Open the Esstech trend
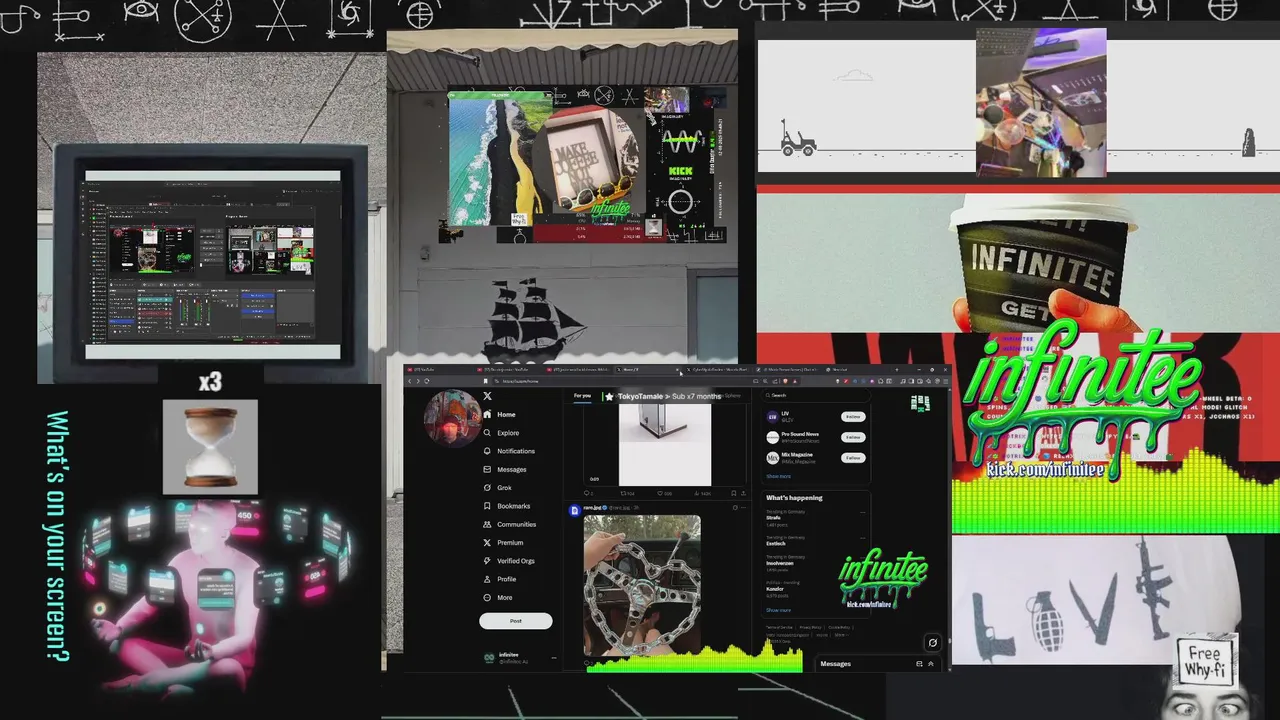The image size is (1280, 720). tap(776, 544)
